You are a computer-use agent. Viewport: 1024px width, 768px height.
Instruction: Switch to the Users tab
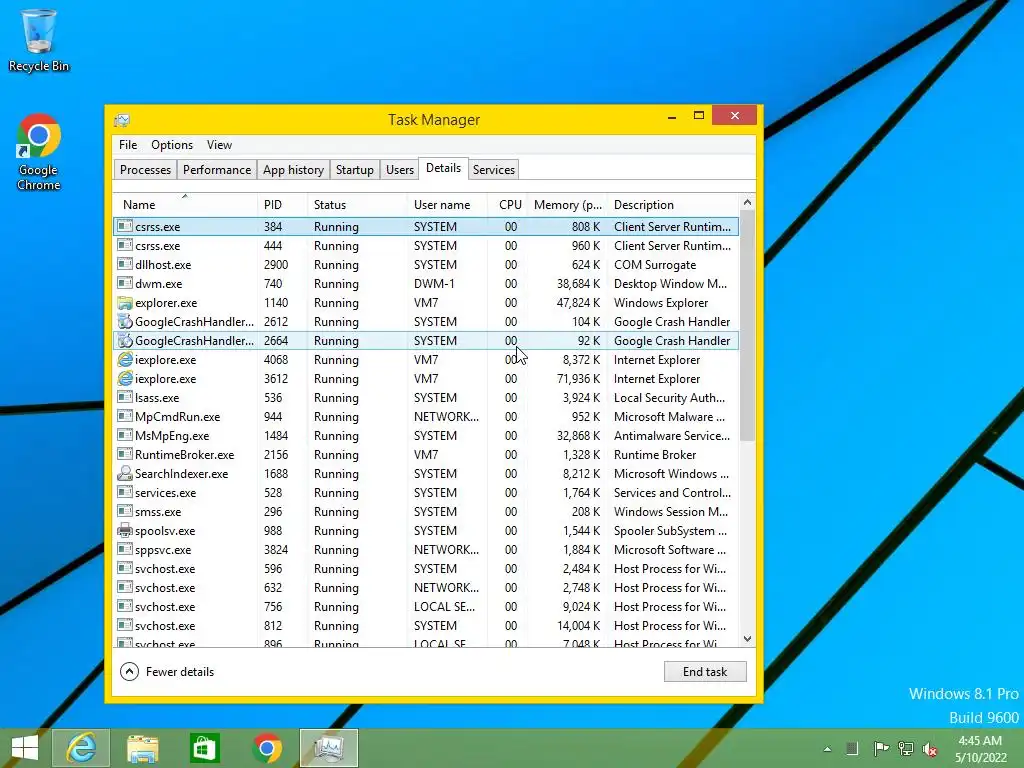[x=400, y=170]
